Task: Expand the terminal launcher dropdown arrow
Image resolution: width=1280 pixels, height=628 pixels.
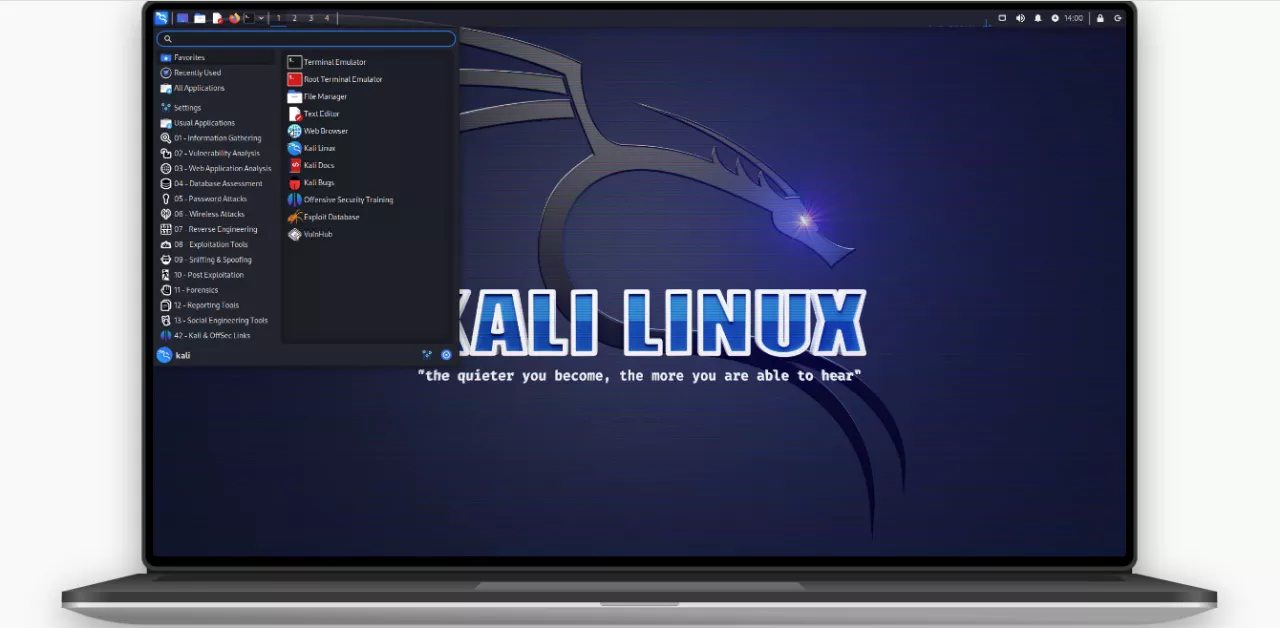Action: (x=261, y=18)
